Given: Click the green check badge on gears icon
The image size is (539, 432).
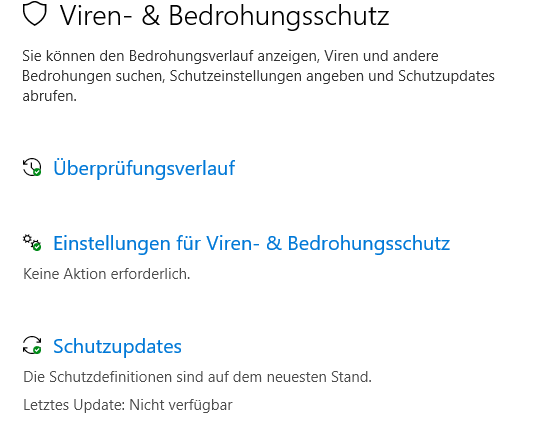Looking at the screenshot, I should coord(37,247).
